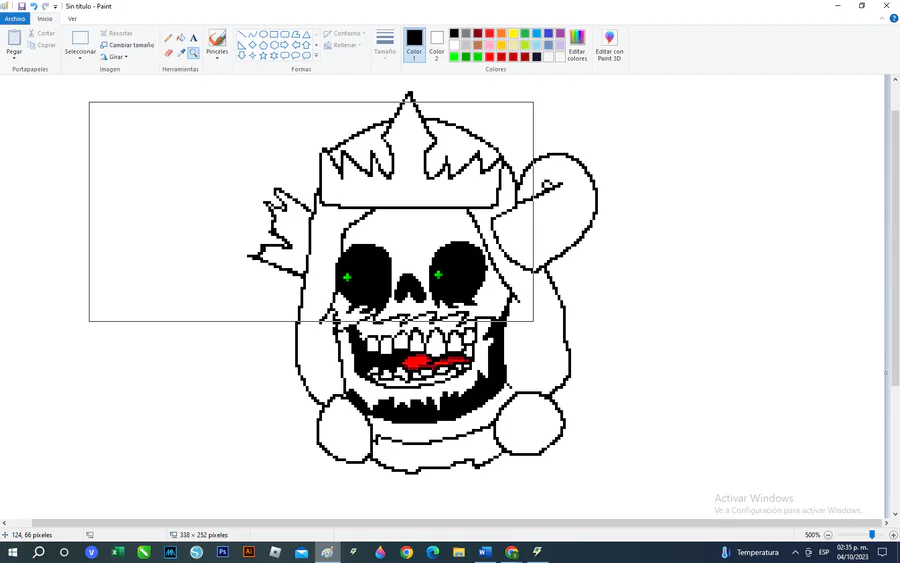Pick the purple color swatch
Image resolution: width=900 pixels, height=563 pixels.
point(560,33)
